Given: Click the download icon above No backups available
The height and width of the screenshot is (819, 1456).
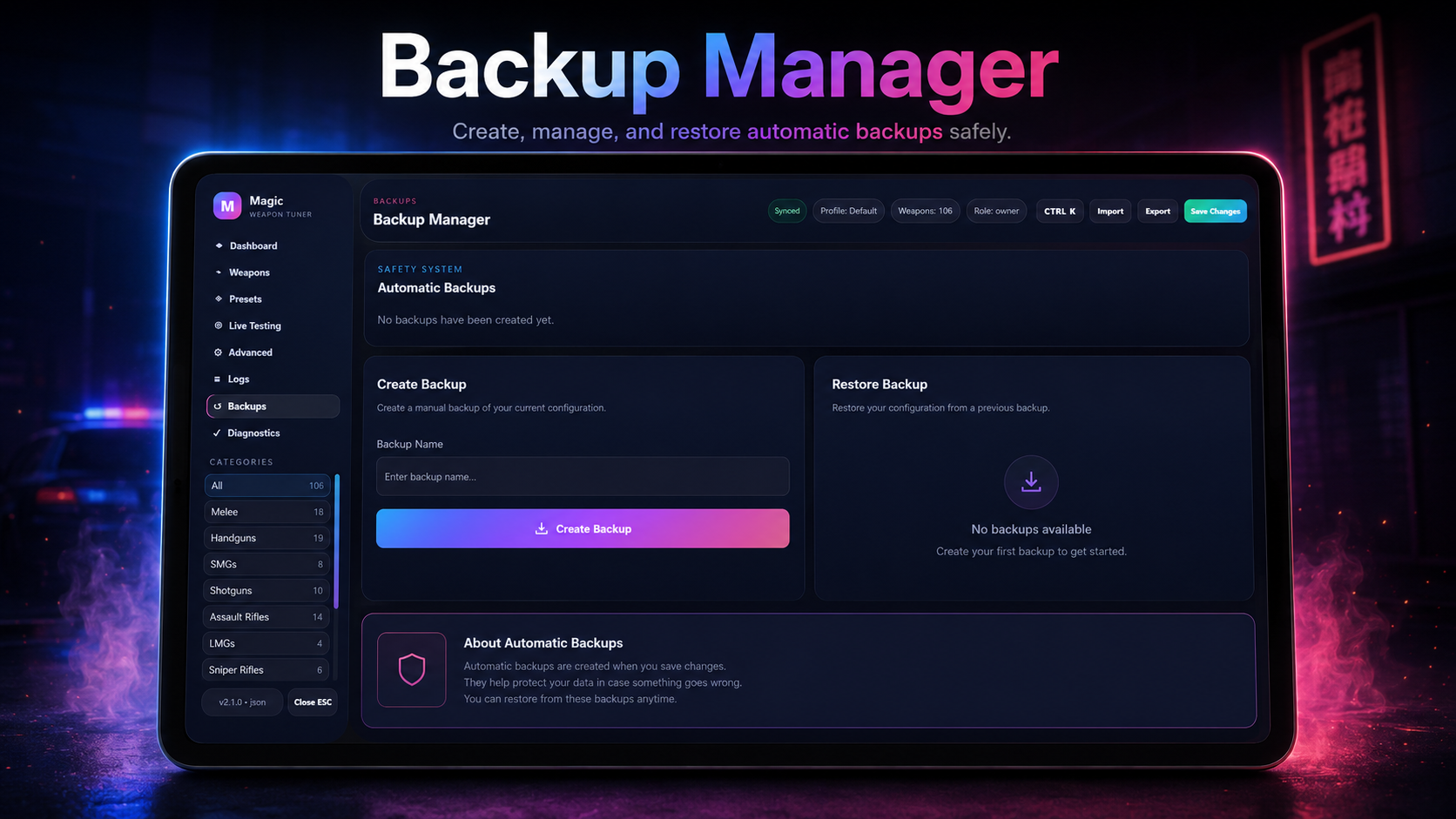Looking at the screenshot, I should [x=1031, y=481].
